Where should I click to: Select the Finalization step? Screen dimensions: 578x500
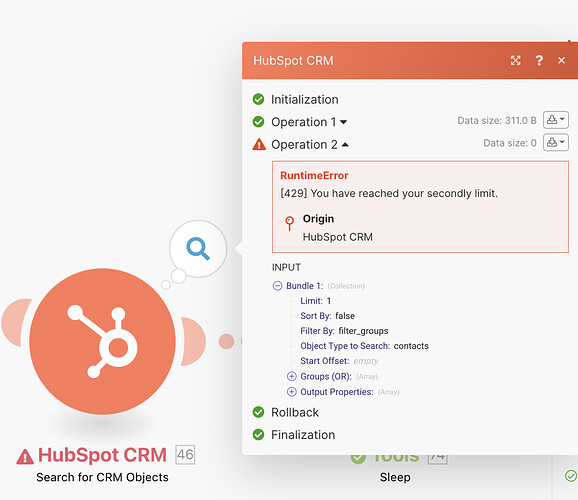pos(303,435)
